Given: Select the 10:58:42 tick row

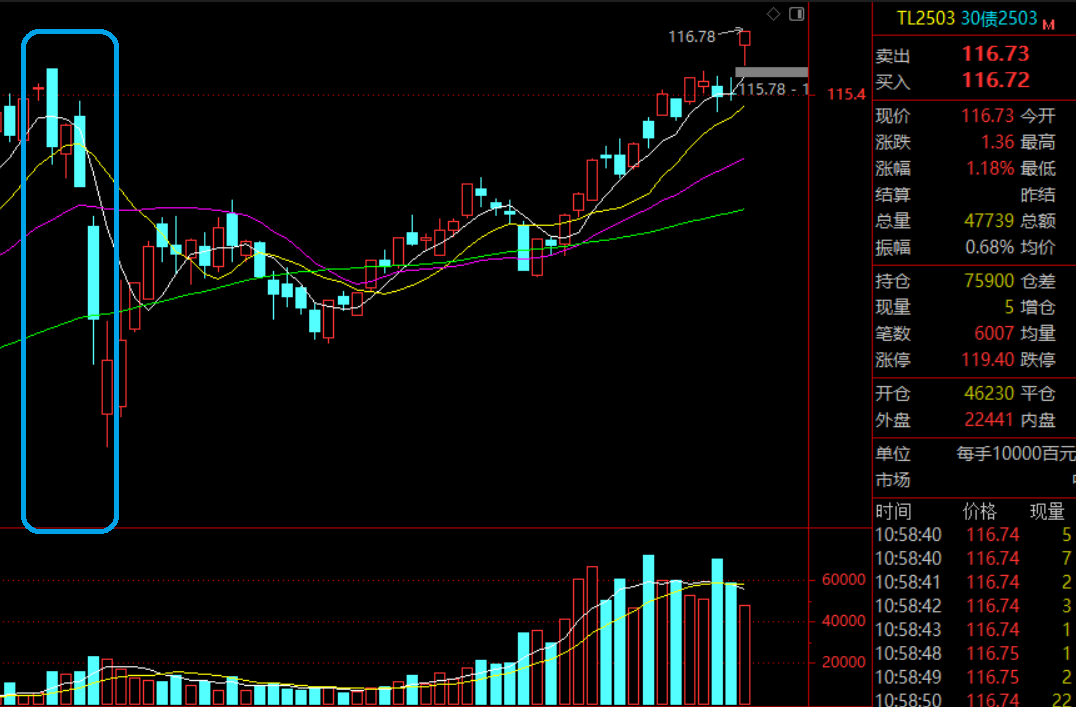Looking at the screenshot, I should (x=974, y=606).
